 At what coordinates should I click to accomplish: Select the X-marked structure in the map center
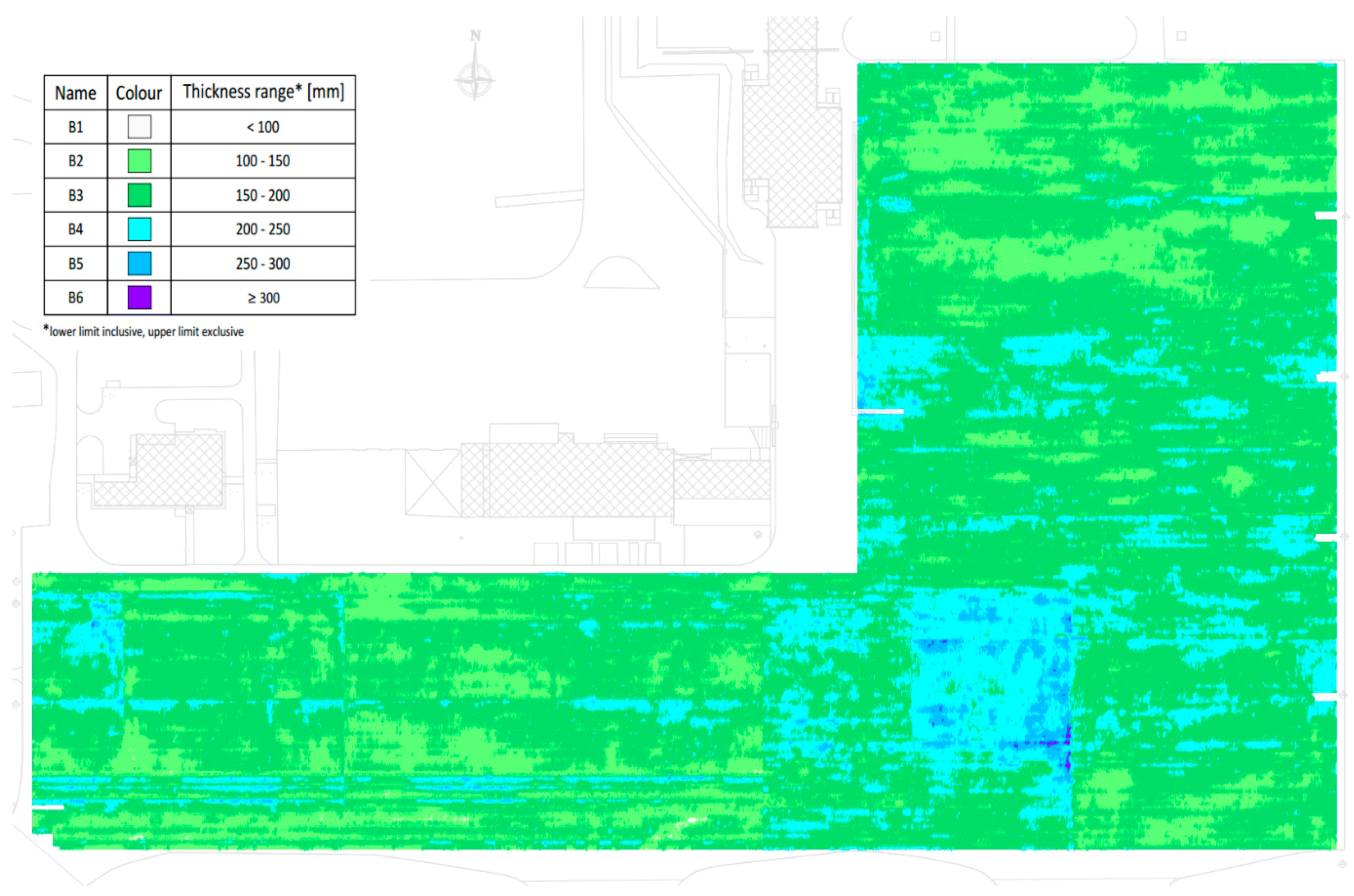(x=434, y=483)
